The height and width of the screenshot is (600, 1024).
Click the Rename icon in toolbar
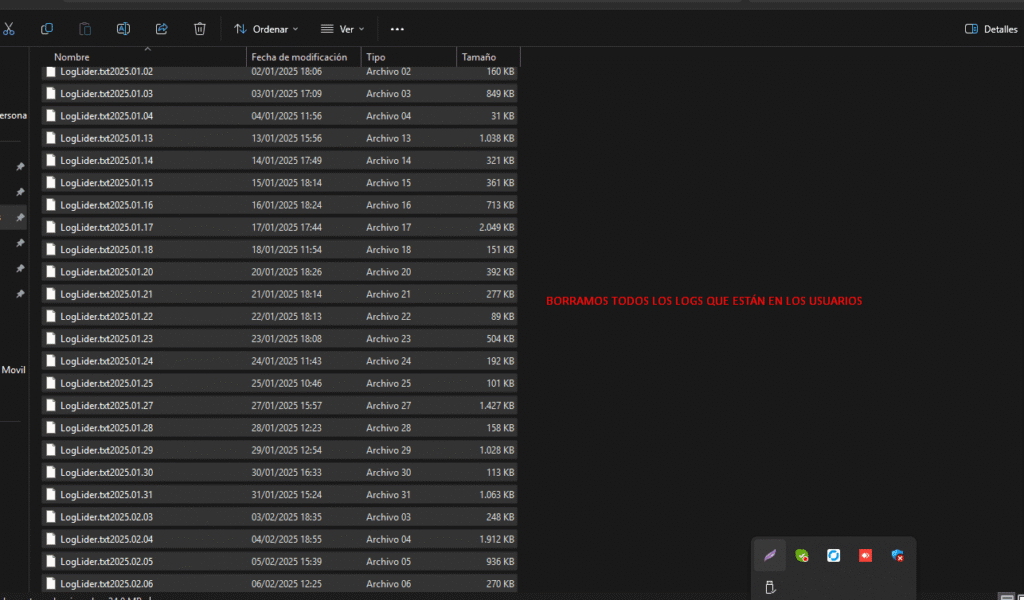(124, 29)
